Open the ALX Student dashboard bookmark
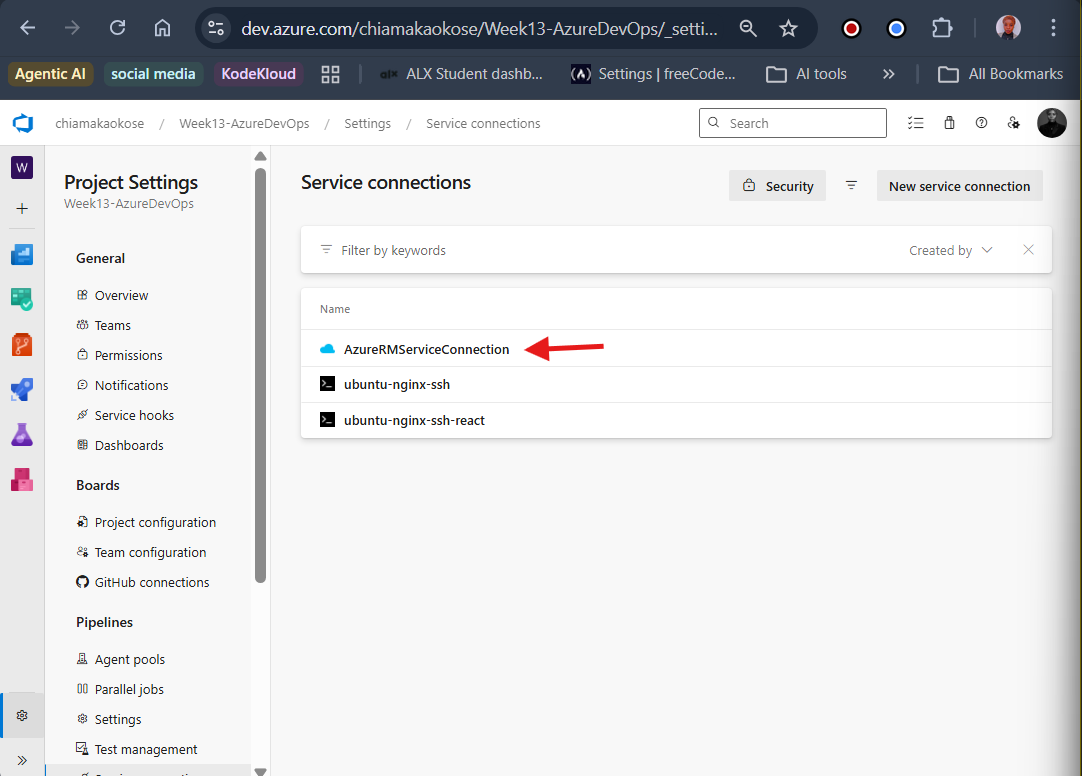Image resolution: width=1082 pixels, height=776 pixels. pyautogui.click(x=461, y=74)
